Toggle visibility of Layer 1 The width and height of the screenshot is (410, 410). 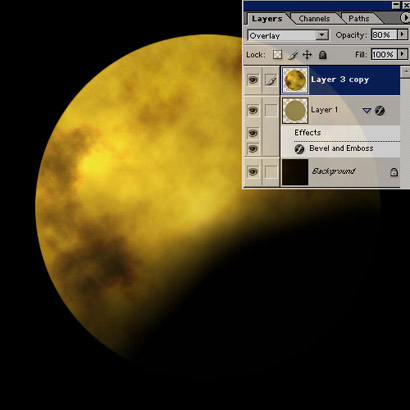coord(253,110)
